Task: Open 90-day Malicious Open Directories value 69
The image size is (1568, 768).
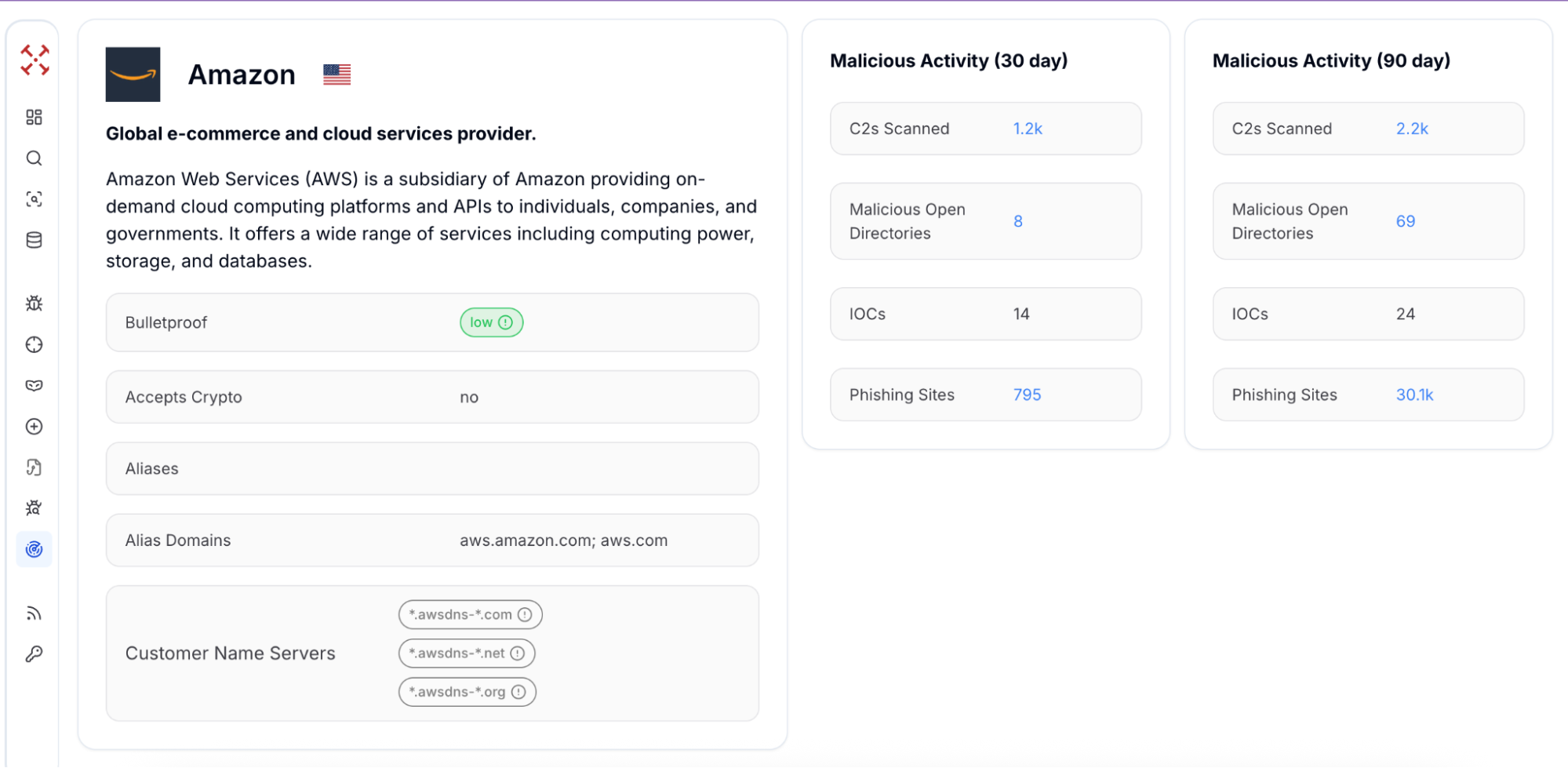Action: [x=1406, y=221]
